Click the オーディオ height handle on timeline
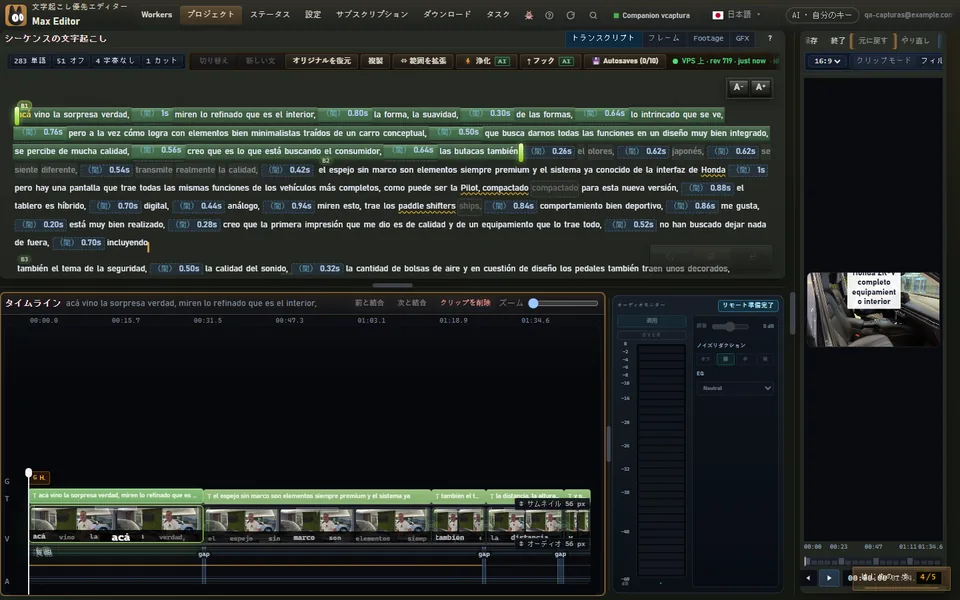This screenshot has height=600, width=960. point(552,544)
